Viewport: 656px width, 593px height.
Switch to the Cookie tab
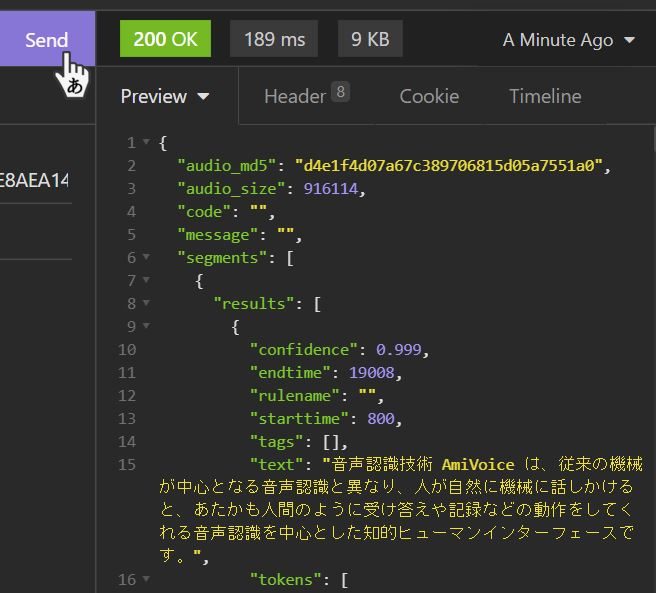(429, 97)
